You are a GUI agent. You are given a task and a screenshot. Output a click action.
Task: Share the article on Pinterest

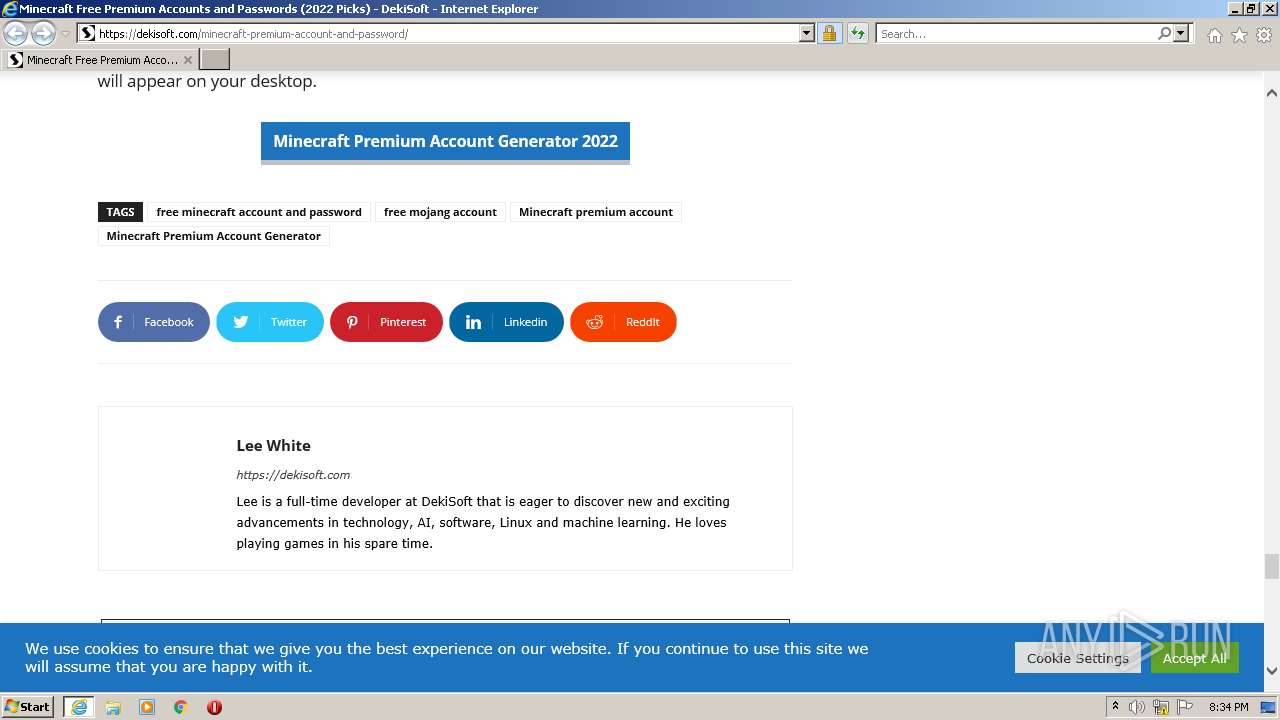[386, 322]
